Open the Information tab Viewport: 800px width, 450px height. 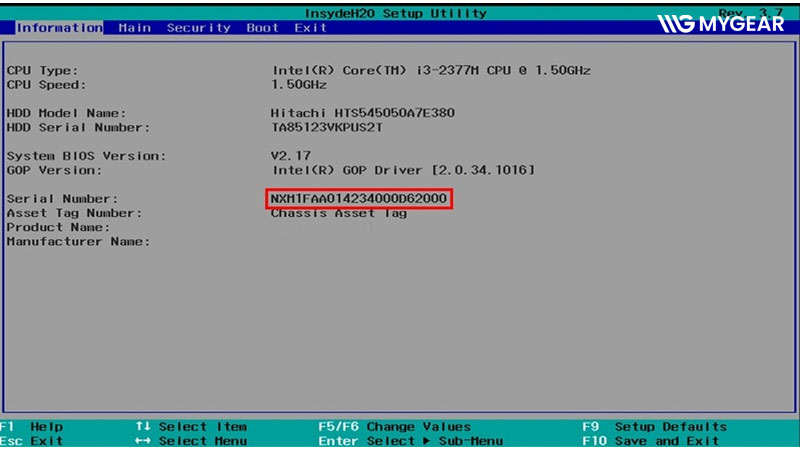point(59,28)
